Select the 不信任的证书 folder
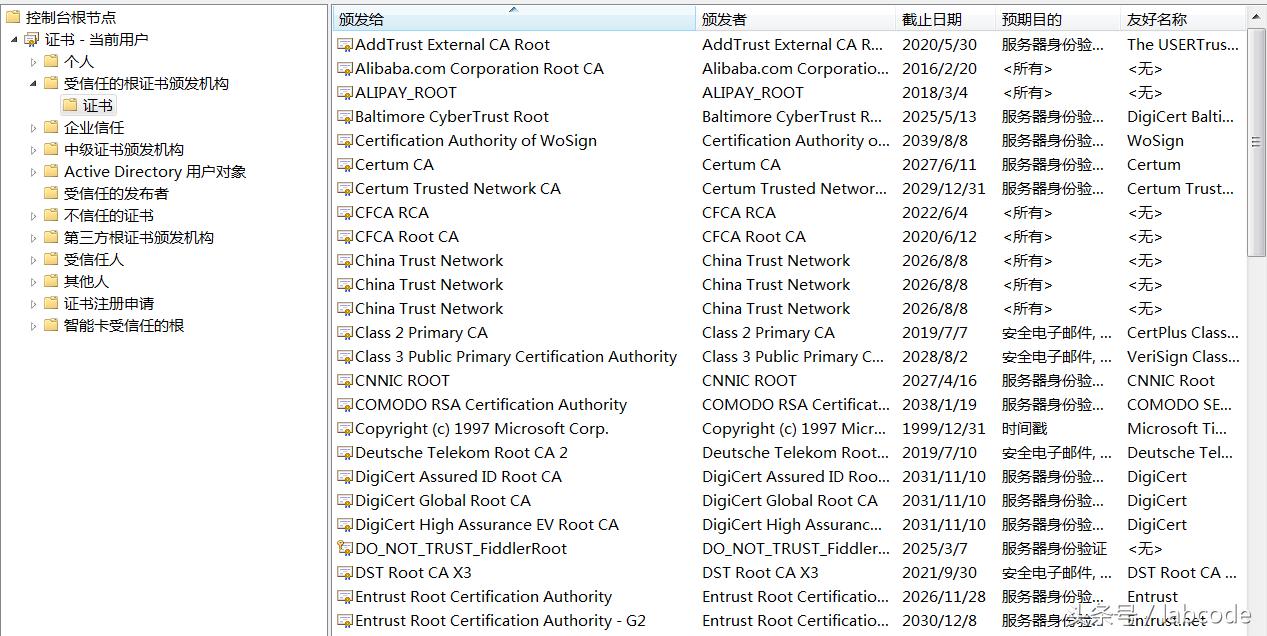Image resolution: width=1267 pixels, height=636 pixels. pos(109,216)
